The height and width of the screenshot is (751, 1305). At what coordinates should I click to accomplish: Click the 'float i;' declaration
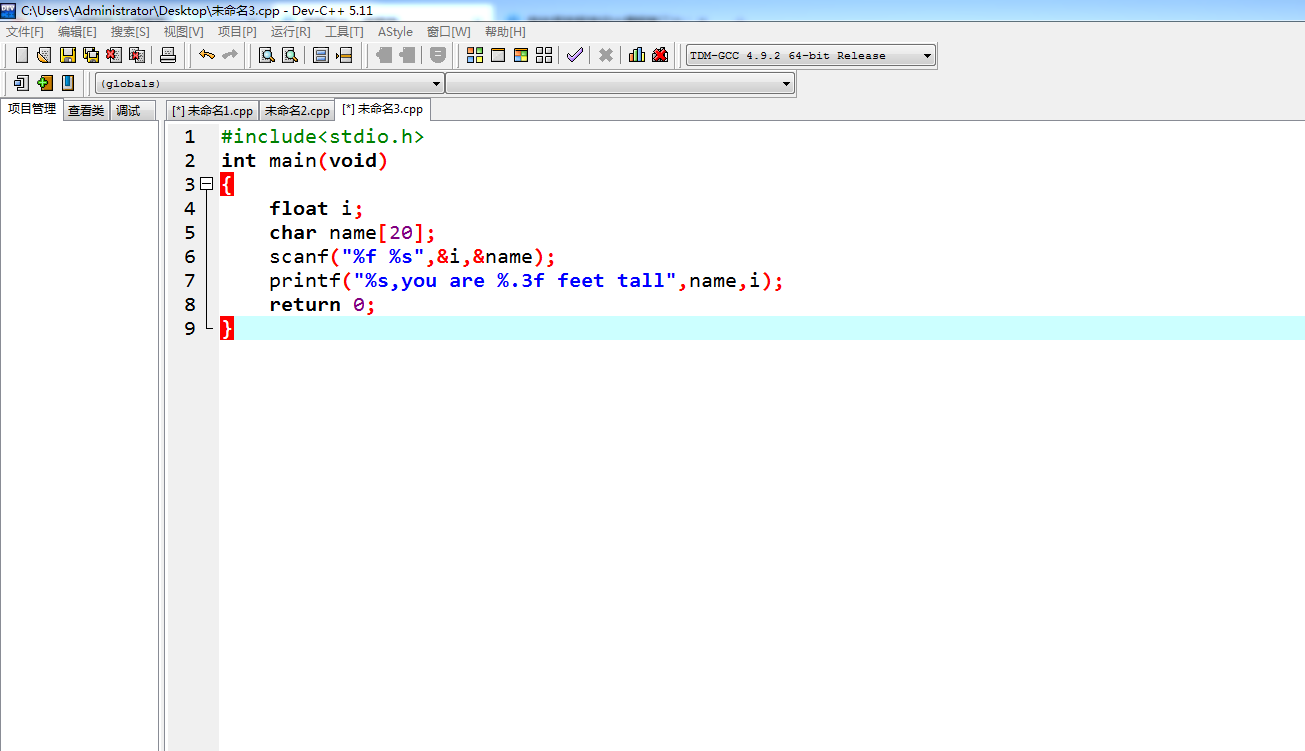316,208
